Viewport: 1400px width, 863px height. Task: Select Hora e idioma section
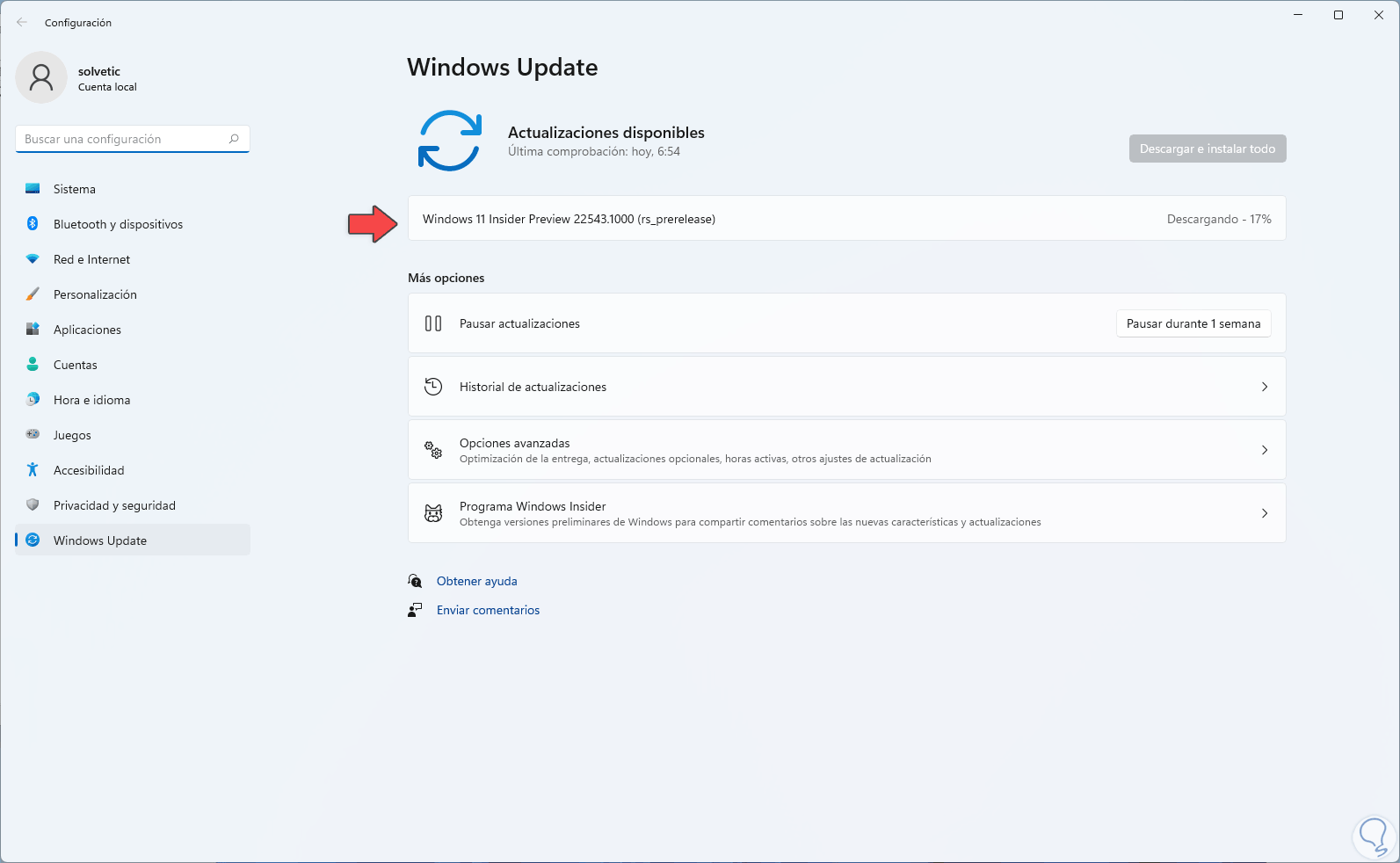133,400
